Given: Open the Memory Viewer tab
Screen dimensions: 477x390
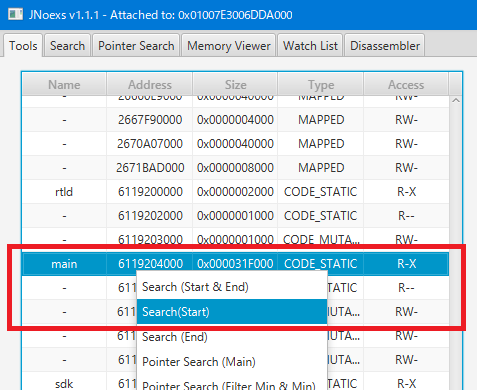Looking at the screenshot, I should click(229, 45).
